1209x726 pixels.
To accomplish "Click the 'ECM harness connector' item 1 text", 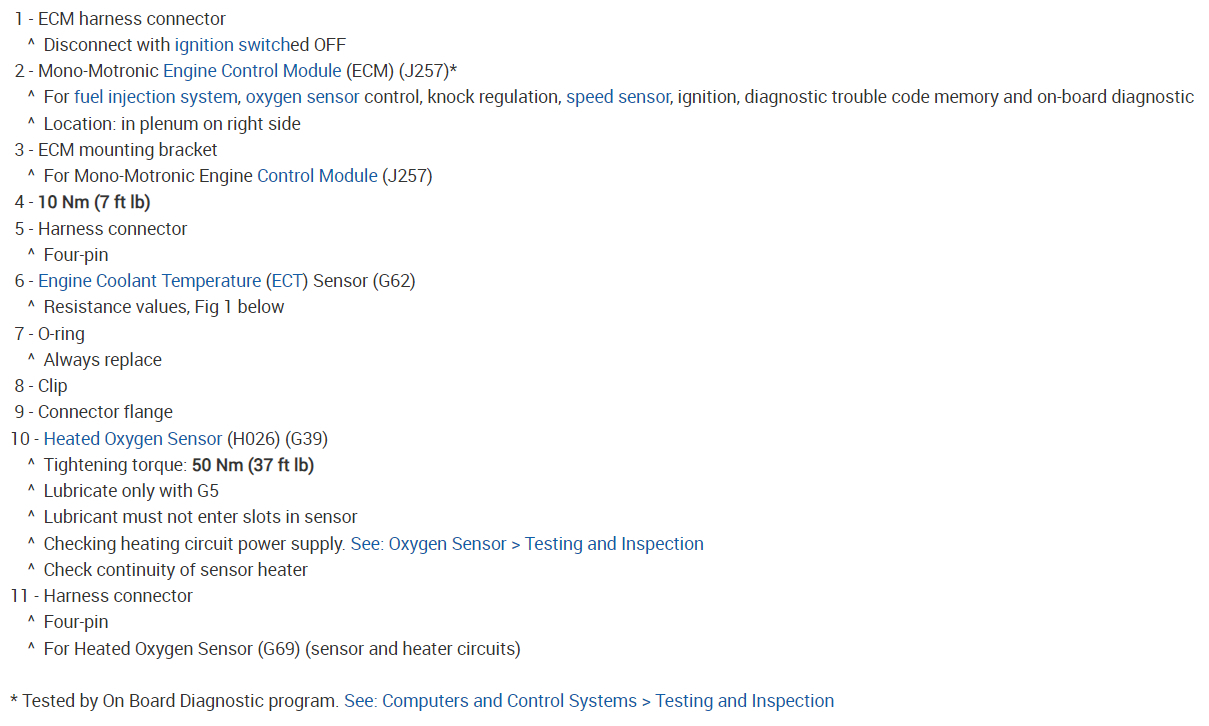I will 131,19.
